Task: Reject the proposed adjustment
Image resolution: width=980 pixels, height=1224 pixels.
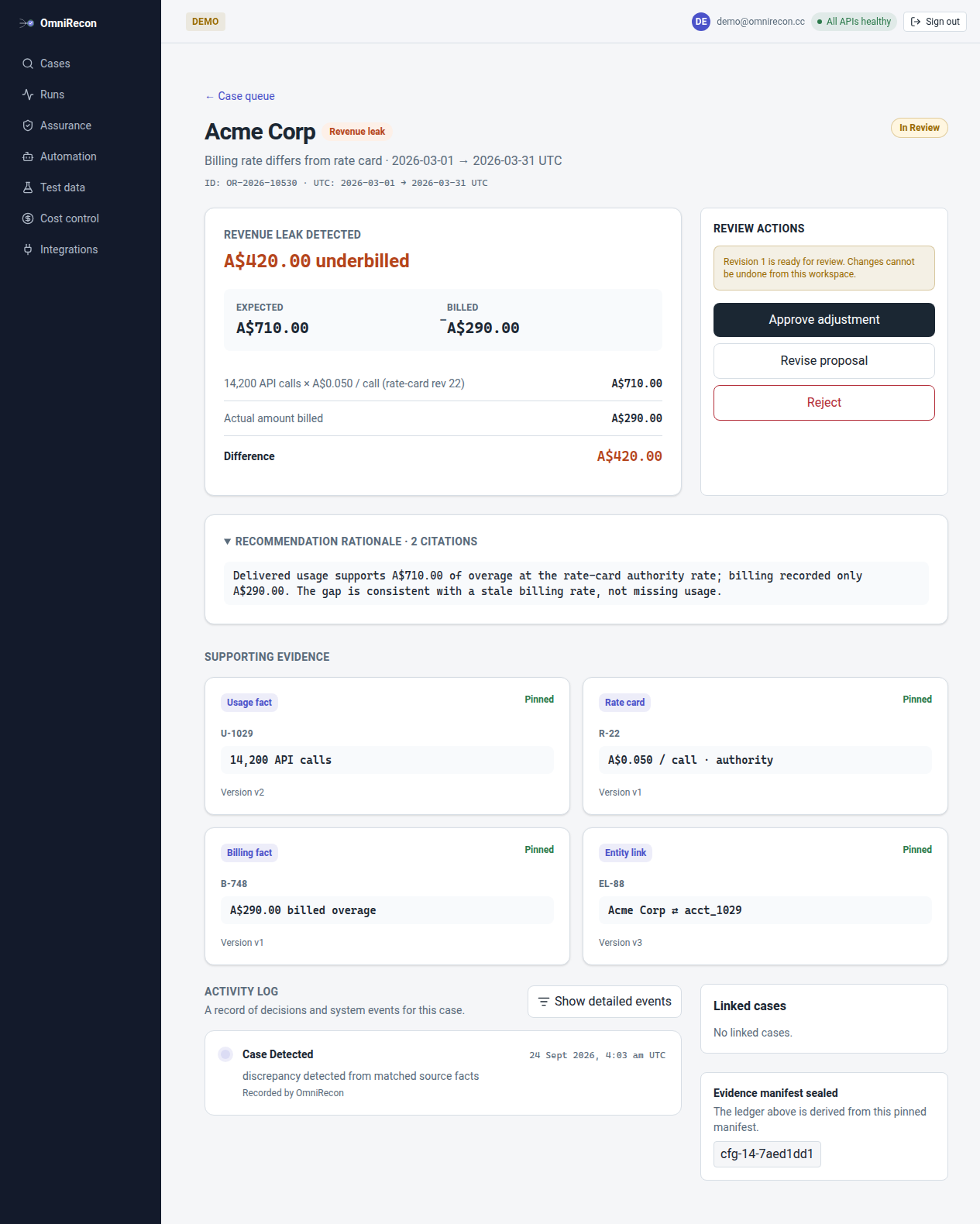Action: (x=824, y=403)
